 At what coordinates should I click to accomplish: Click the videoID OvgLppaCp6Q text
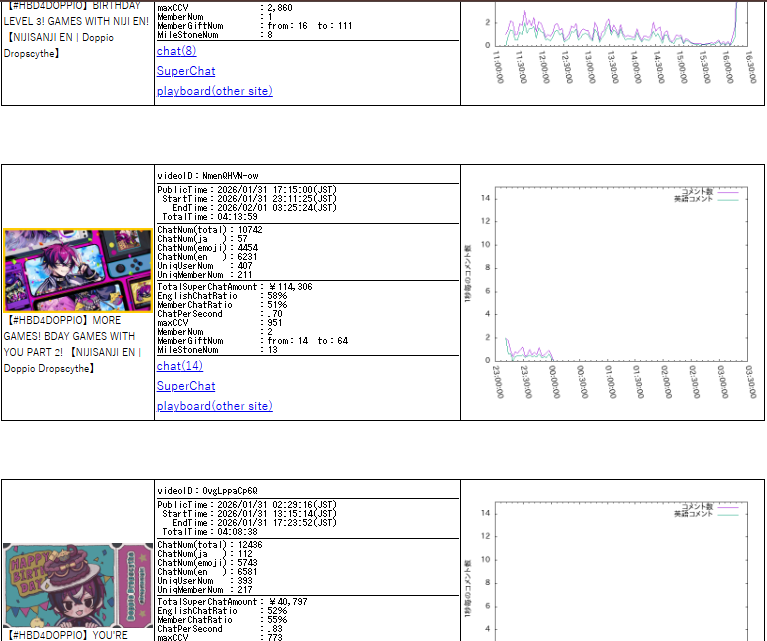click(x=207, y=491)
